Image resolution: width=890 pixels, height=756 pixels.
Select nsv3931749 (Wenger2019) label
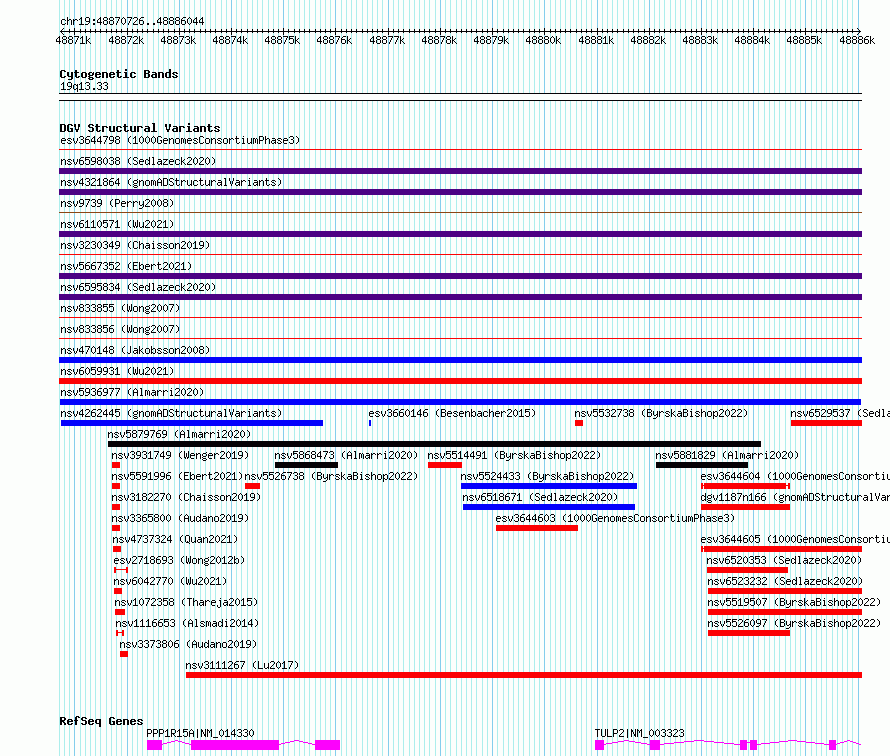tap(180, 455)
